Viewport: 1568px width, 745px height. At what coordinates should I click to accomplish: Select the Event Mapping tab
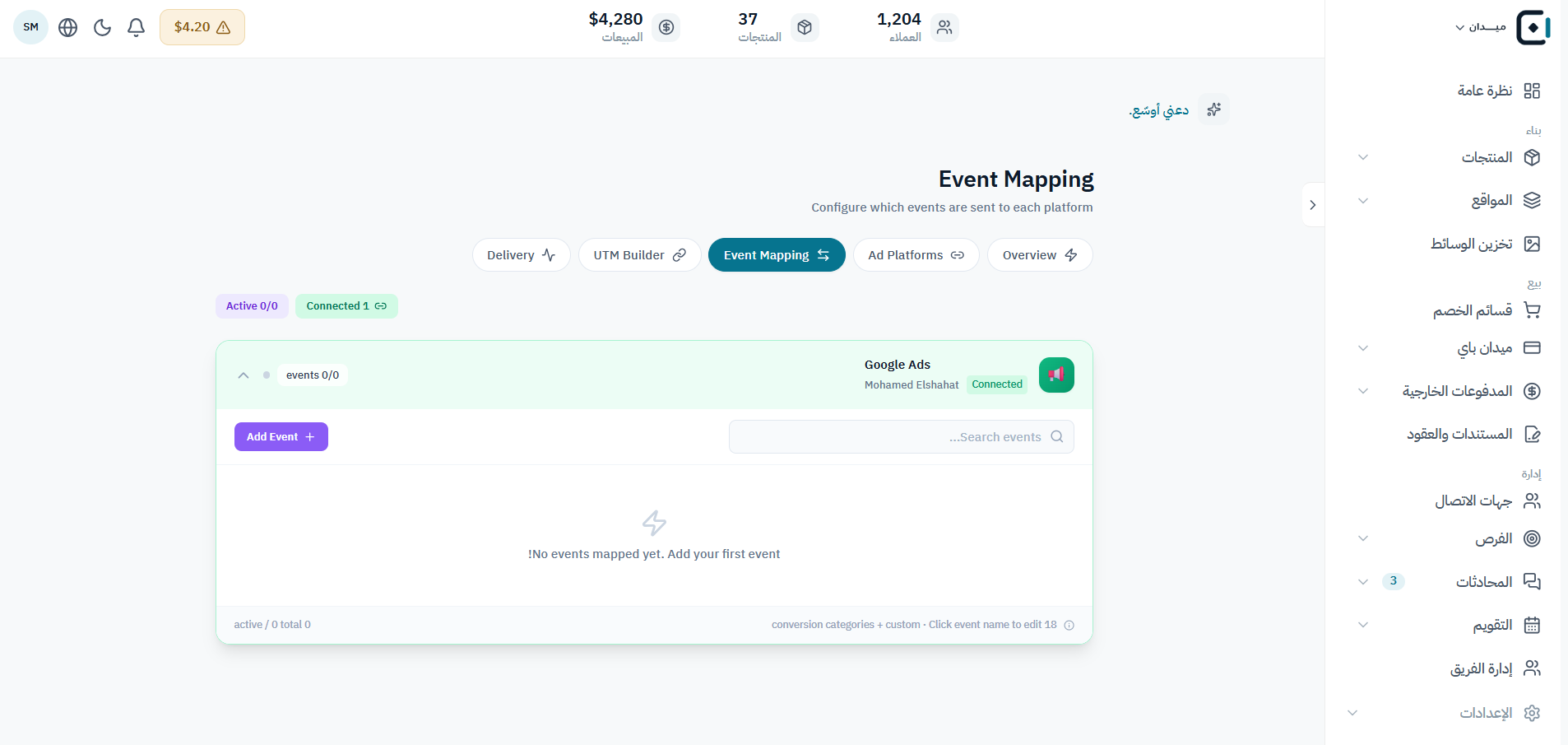tap(777, 255)
